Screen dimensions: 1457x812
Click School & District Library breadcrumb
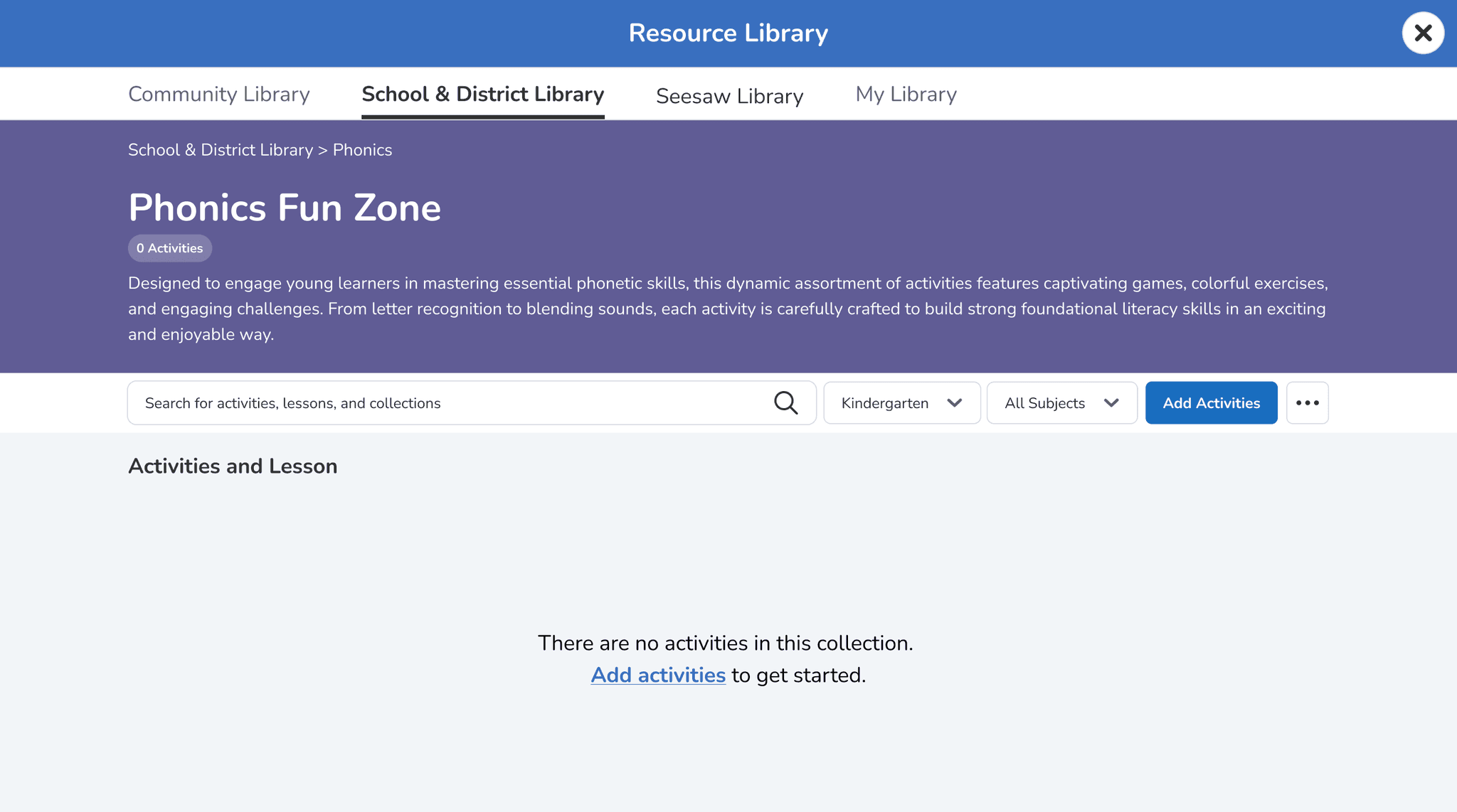coord(221,150)
